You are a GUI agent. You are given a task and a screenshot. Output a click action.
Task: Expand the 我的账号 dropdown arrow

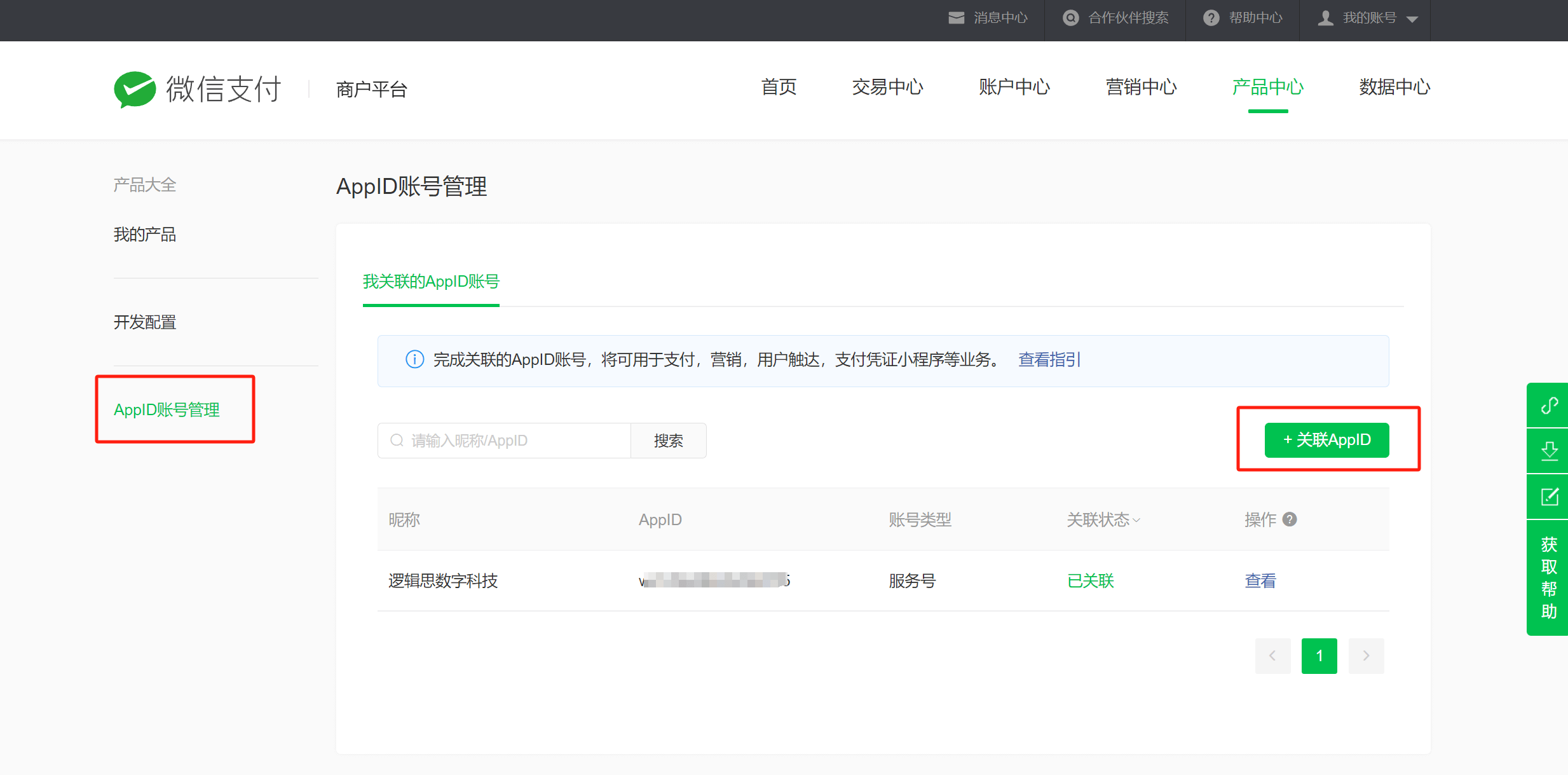click(1412, 19)
